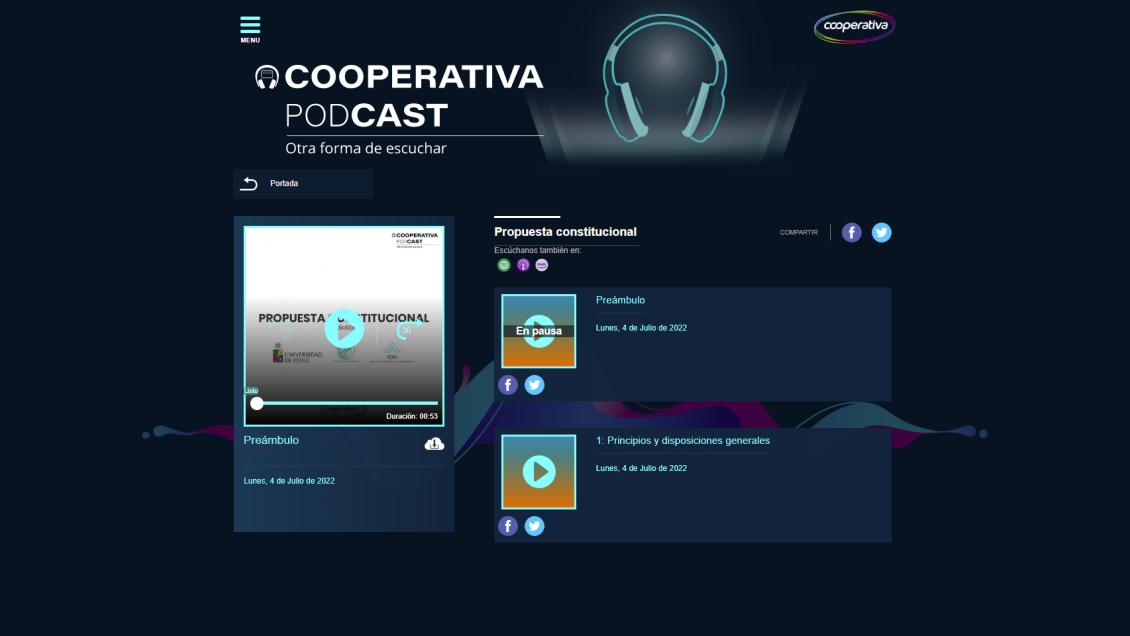Click the Facebook icon under the Preámbulo episode
The image size is (1130, 636).
point(508,384)
